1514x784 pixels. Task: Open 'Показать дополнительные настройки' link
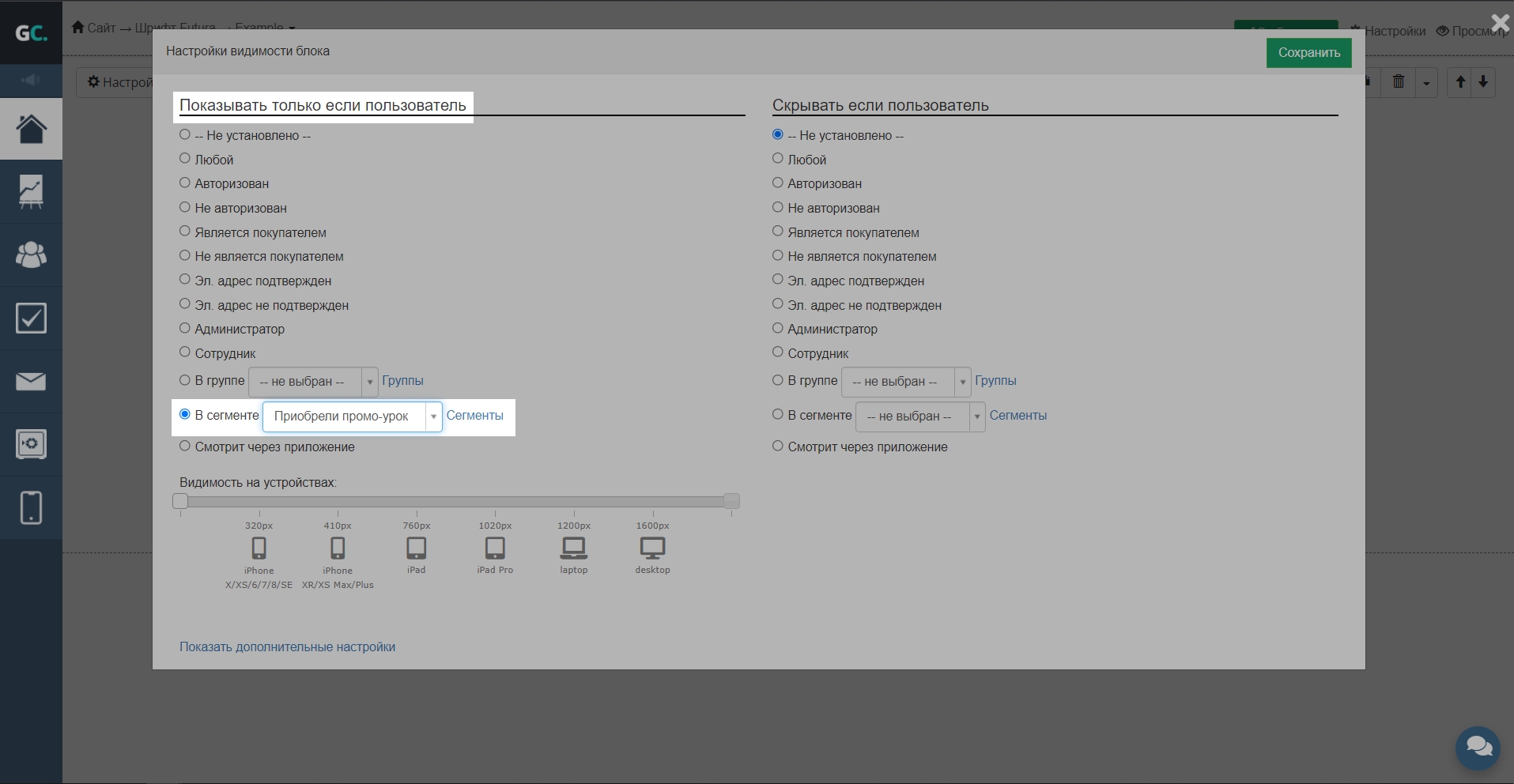287,646
